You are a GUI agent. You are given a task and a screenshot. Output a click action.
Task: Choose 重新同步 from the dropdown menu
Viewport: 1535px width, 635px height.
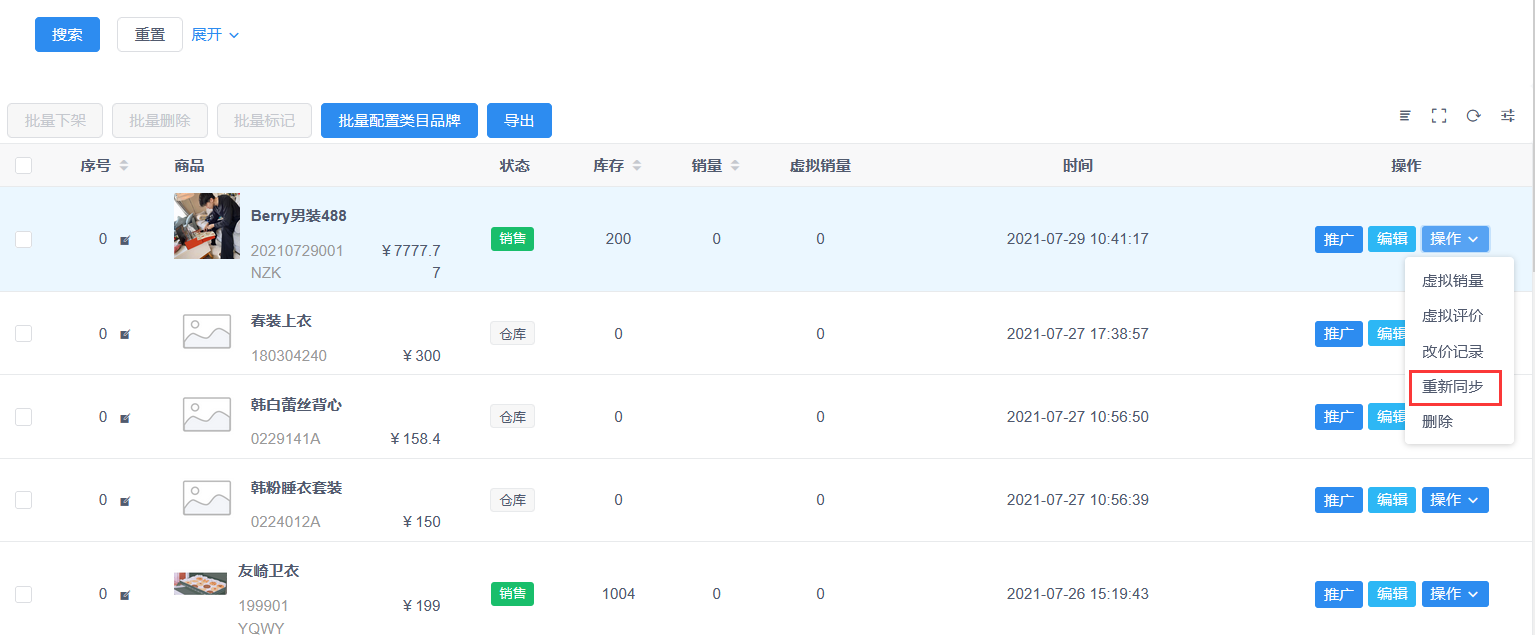click(1453, 386)
